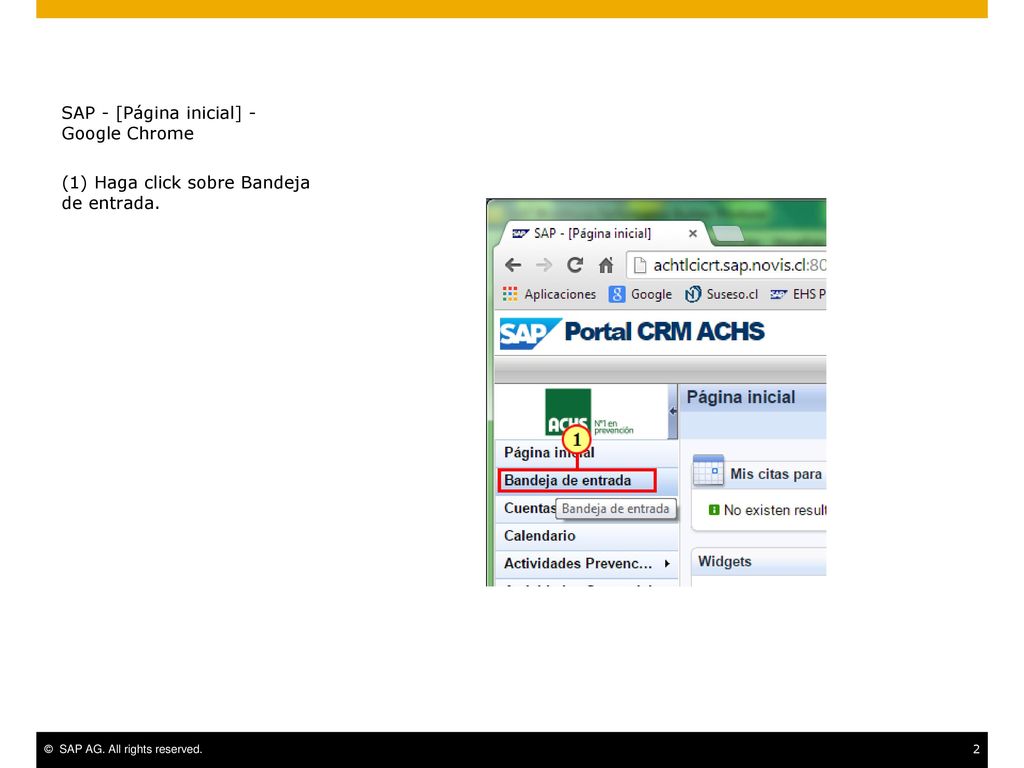1024x768 pixels.
Task: Click the address bar with achtlcicrt.sap.novis.cl
Action: click(726, 265)
